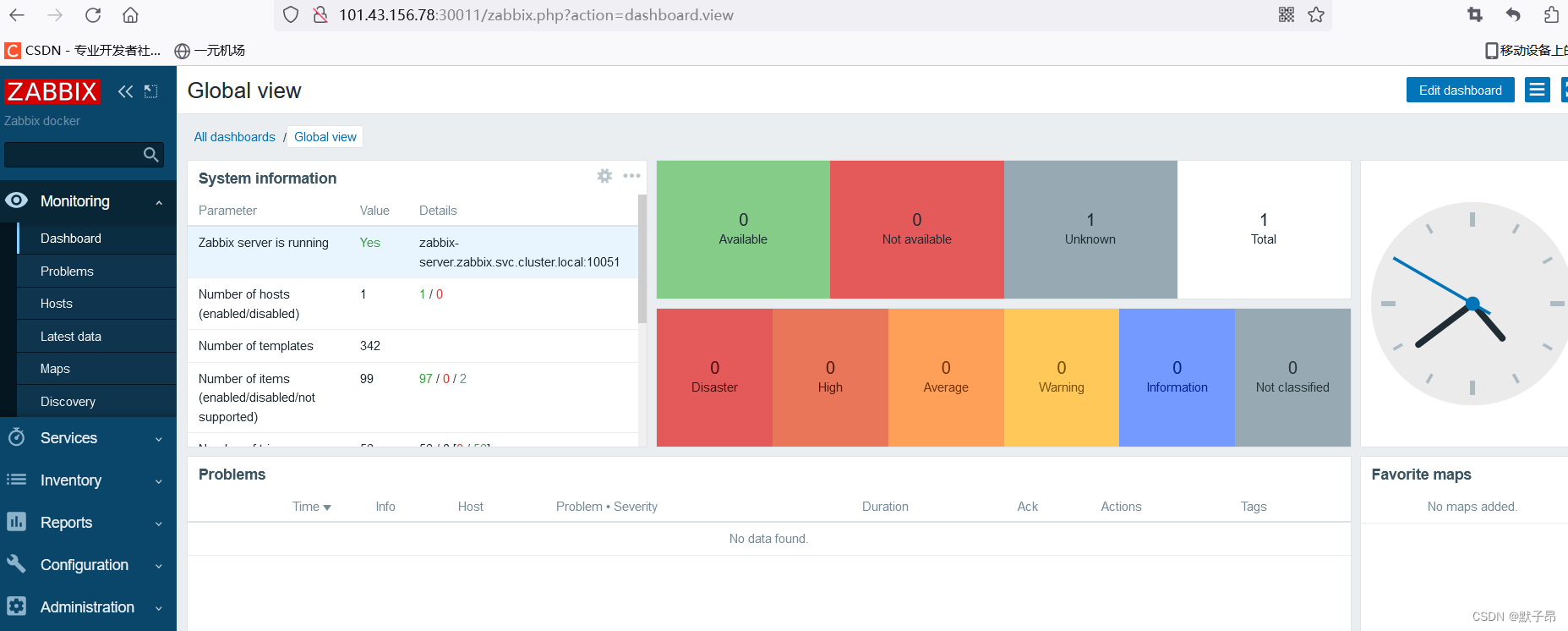The height and width of the screenshot is (631, 1568).
Task: Hide sidebar with the hide-menu icon
Action: tap(151, 91)
